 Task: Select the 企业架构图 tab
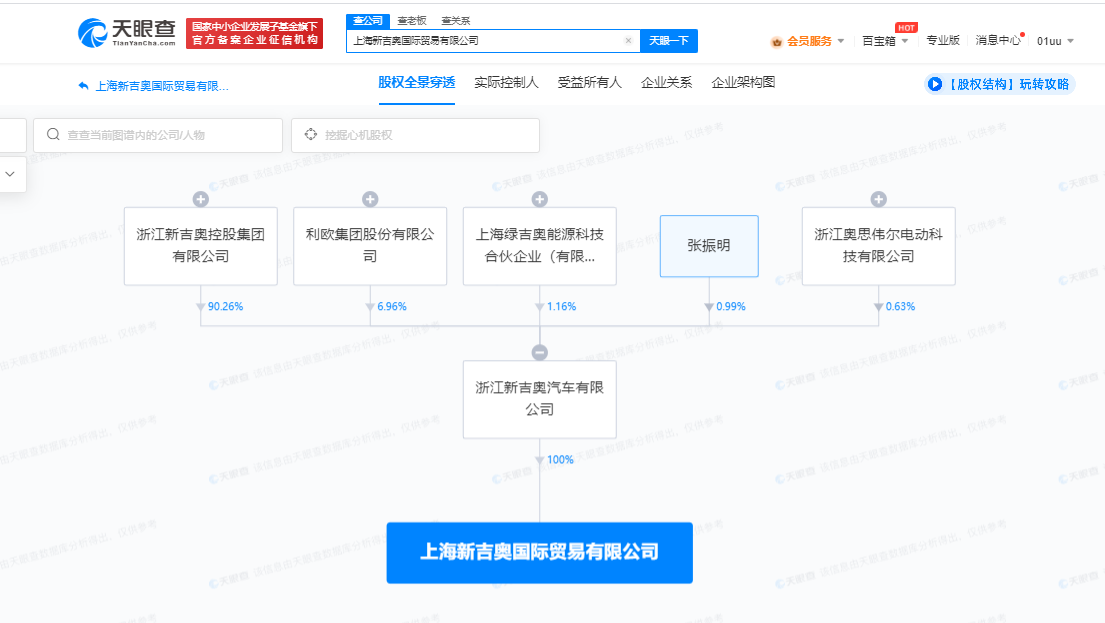pyautogui.click(x=743, y=83)
